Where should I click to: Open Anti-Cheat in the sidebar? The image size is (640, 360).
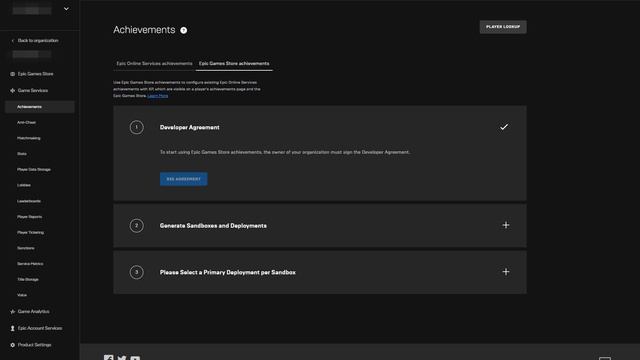[27, 122]
